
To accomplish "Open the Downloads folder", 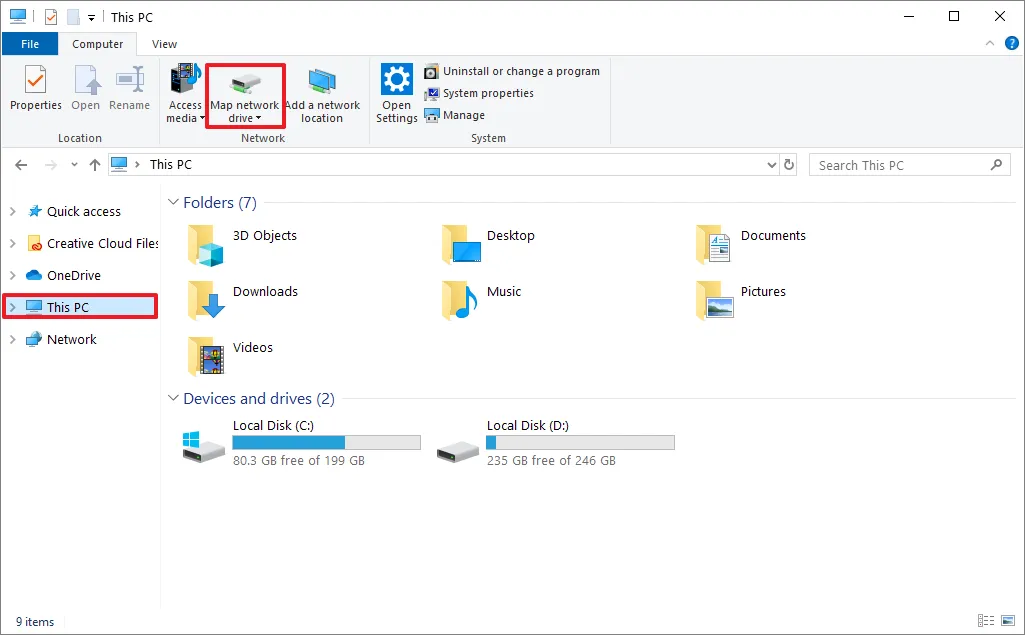I will click(x=265, y=292).
